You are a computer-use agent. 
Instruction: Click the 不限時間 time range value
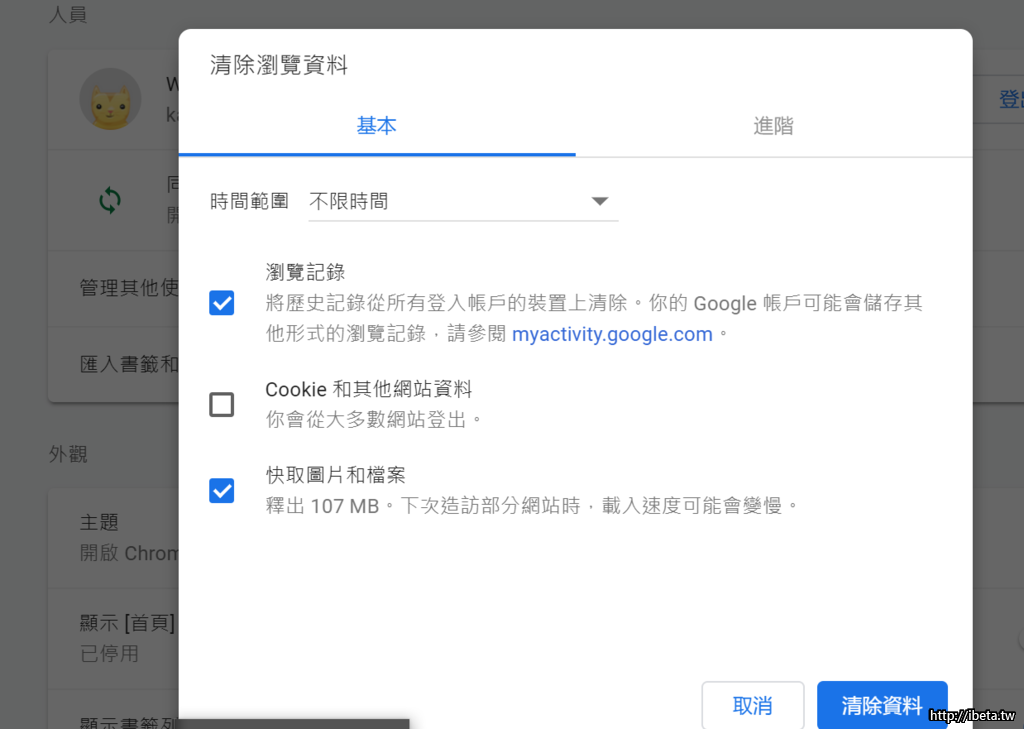coord(349,201)
